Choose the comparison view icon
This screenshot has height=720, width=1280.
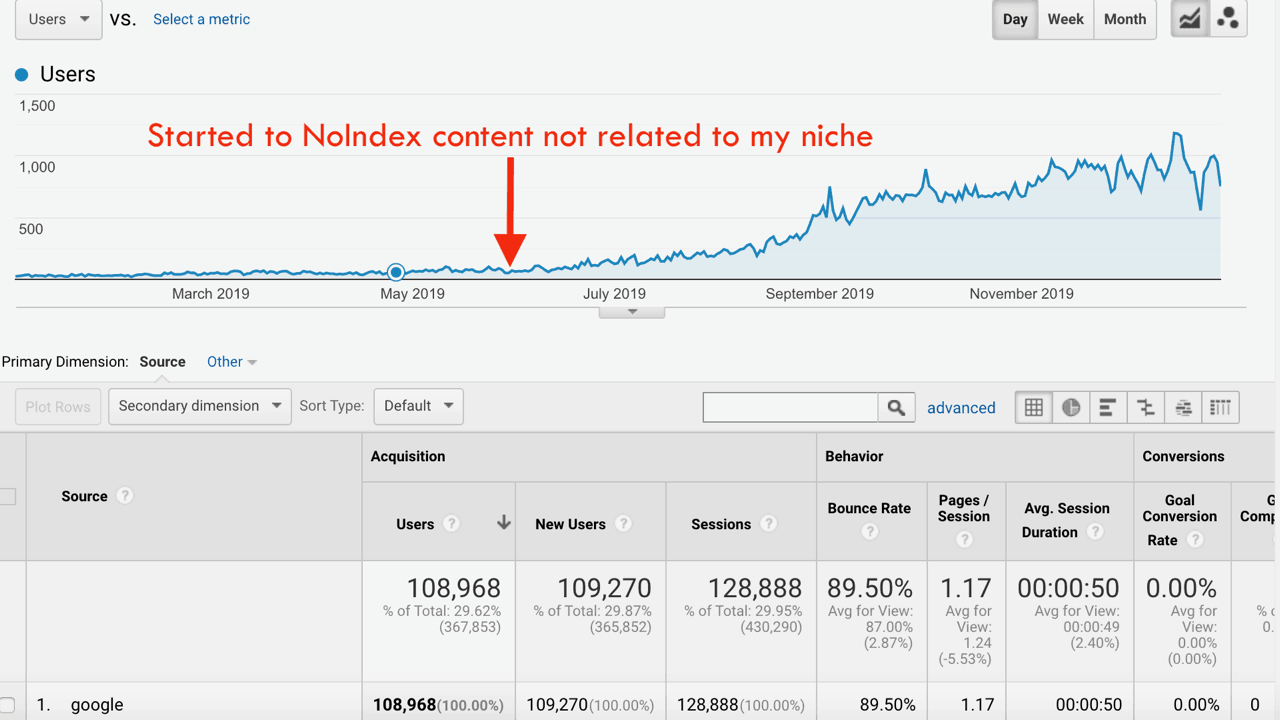tap(1146, 407)
